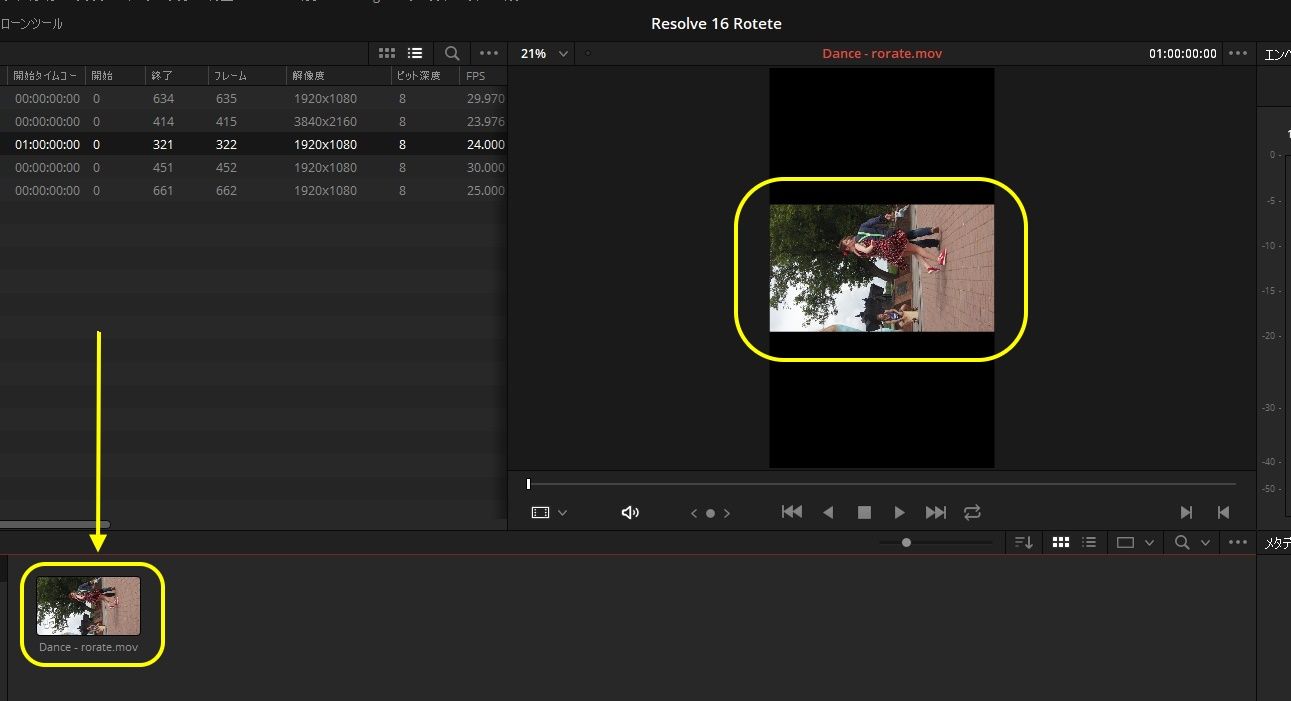Toggle grid view in the bottom media pool toolbar
Screen dimensions: 1291x701
click(x=1060, y=541)
